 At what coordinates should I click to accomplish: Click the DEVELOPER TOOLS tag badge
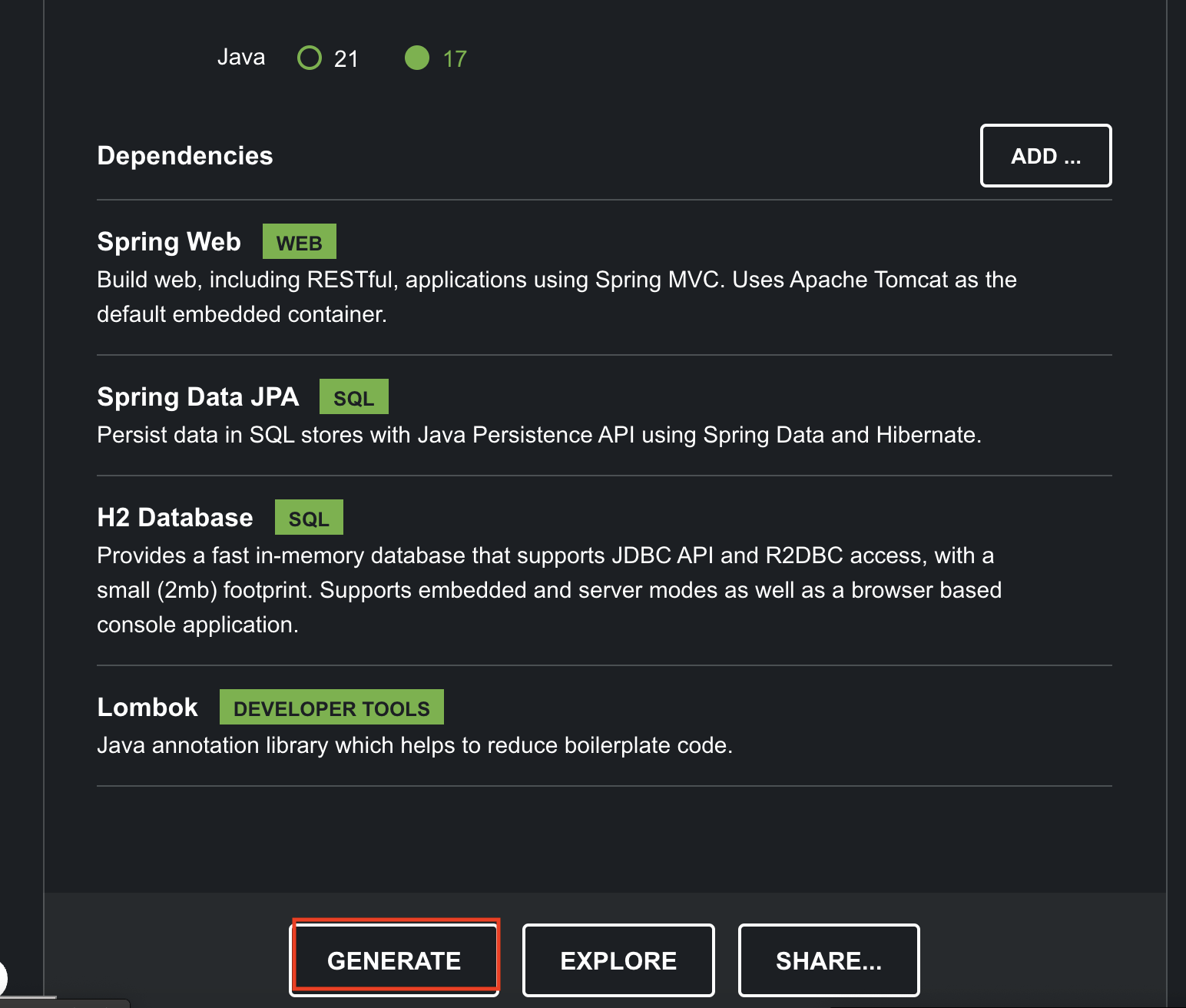point(332,708)
